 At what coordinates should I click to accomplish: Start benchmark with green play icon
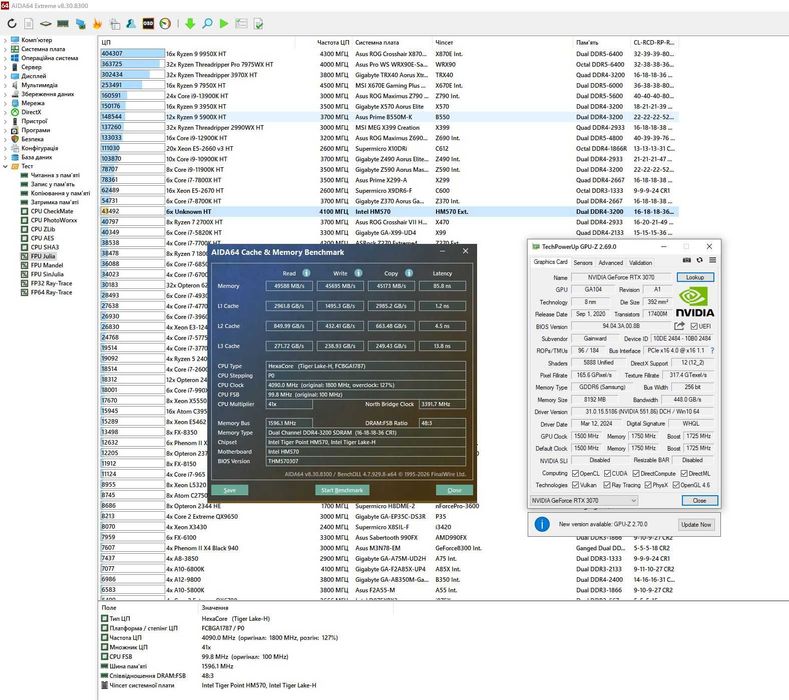[x=224, y=24]
